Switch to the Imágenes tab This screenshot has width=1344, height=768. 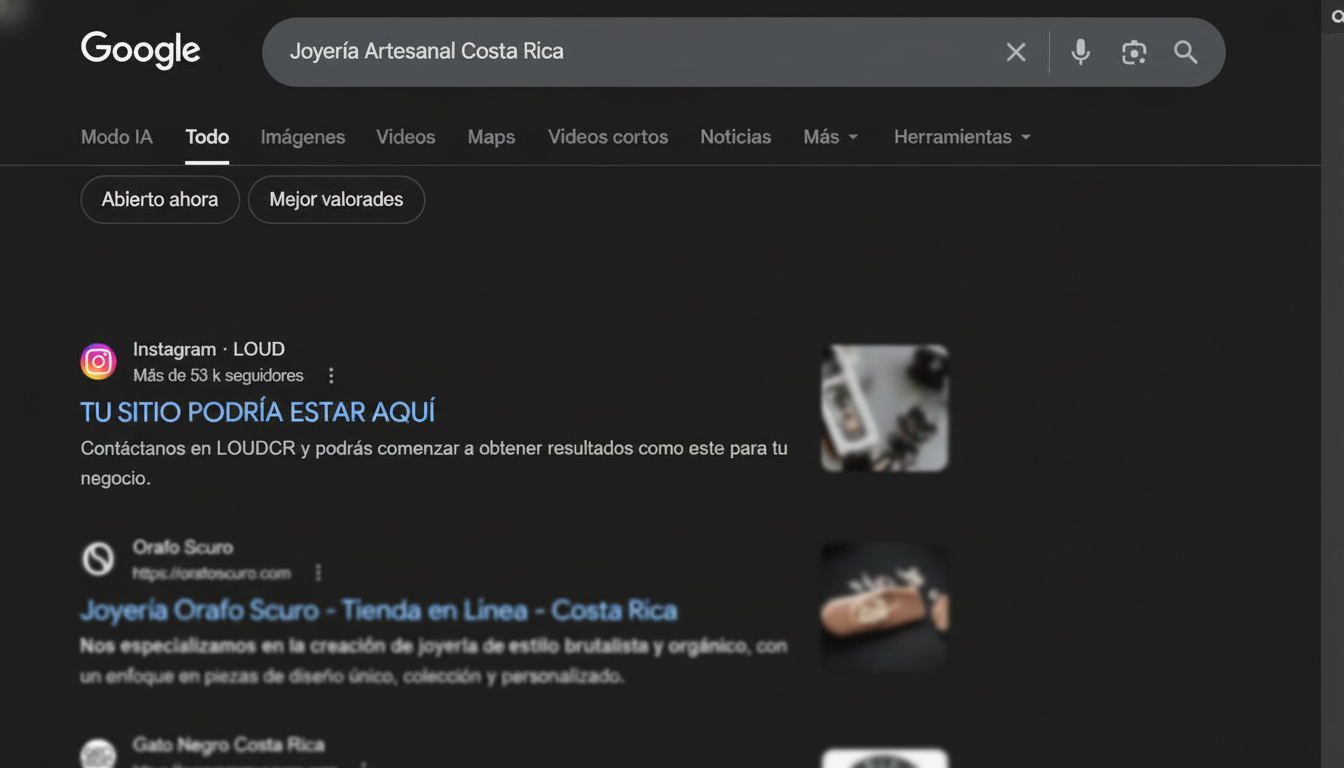pos(302,137)
